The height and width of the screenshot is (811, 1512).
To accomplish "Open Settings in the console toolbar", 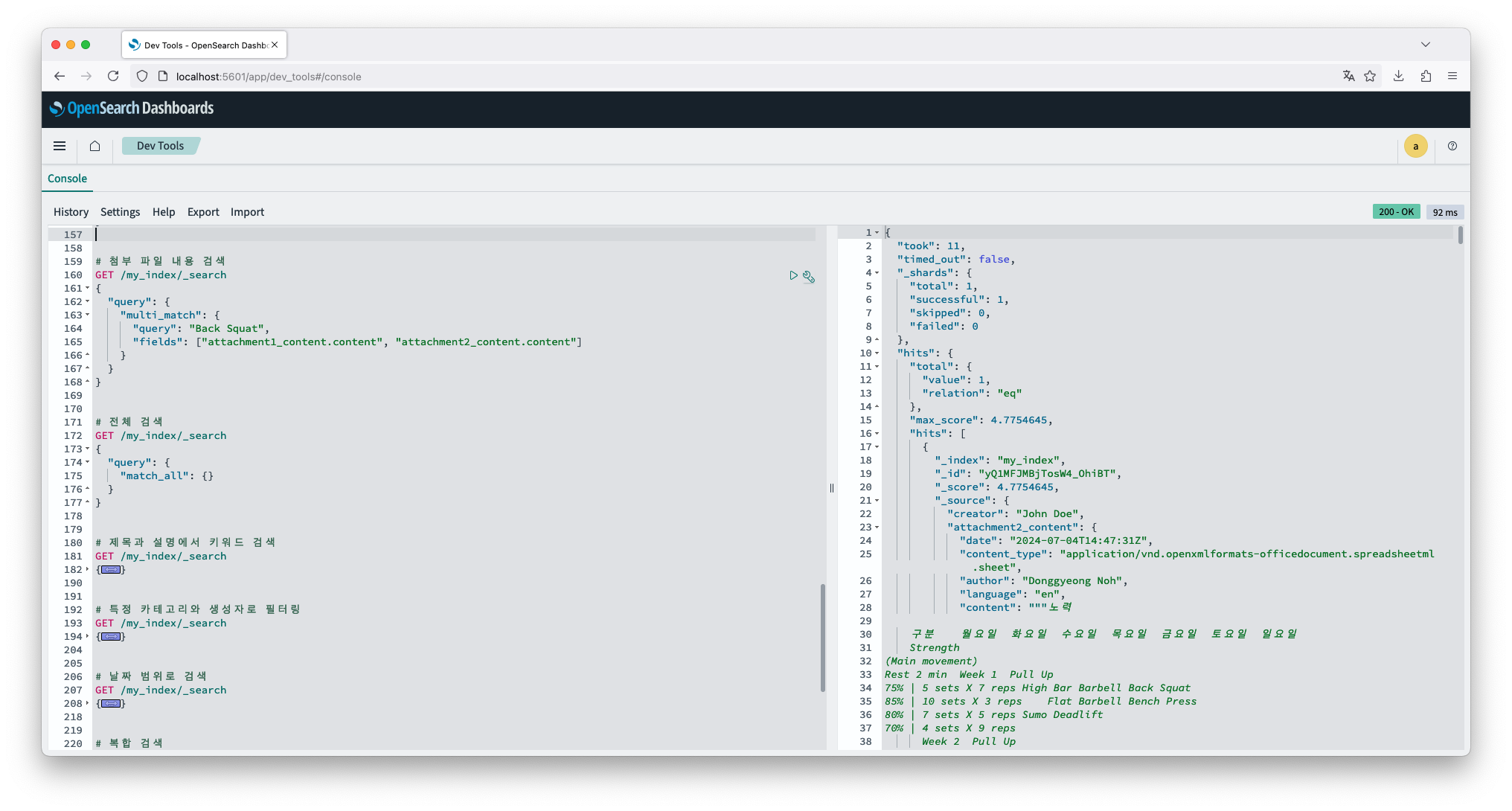I will [120, 212].
